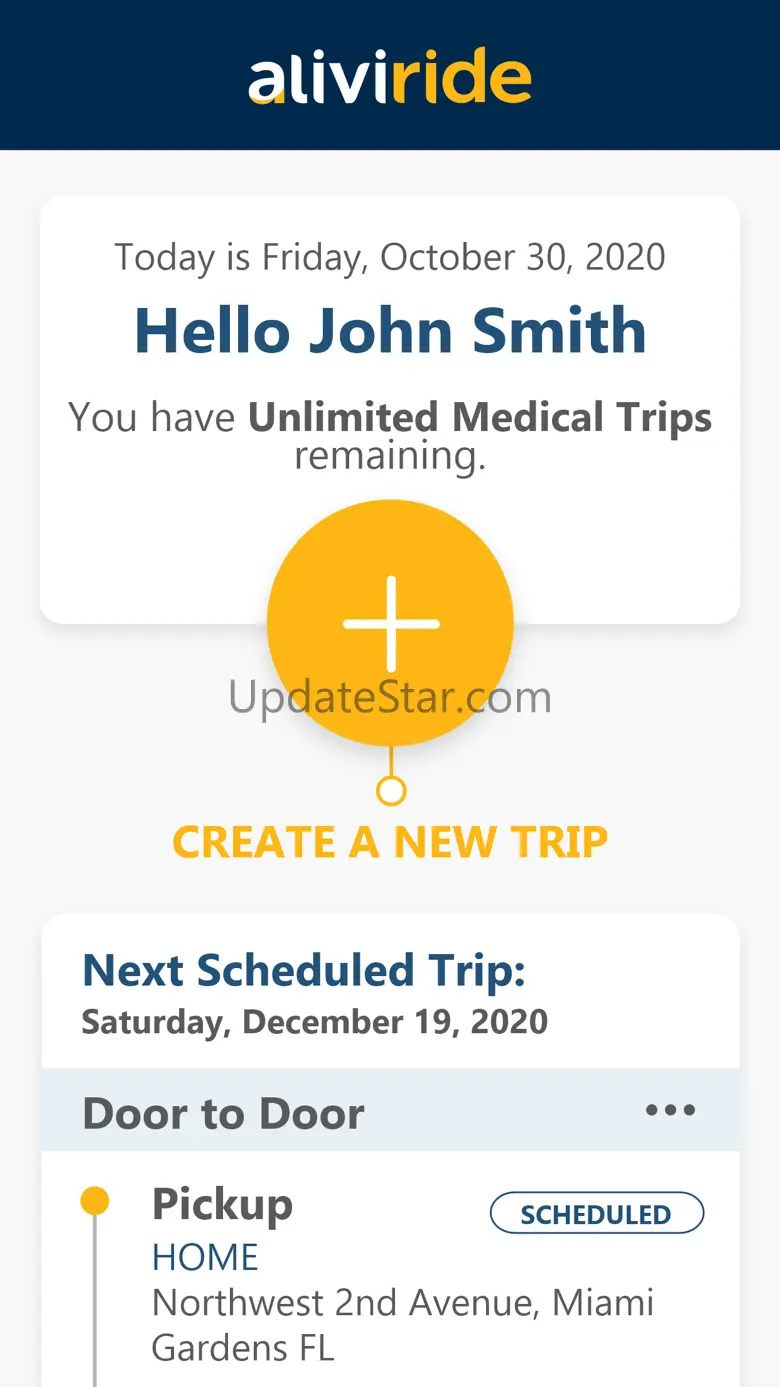Click the Unlimited Medical Trips text
Viewport: 780px width, 1387px height.
(x=480, y=417)
